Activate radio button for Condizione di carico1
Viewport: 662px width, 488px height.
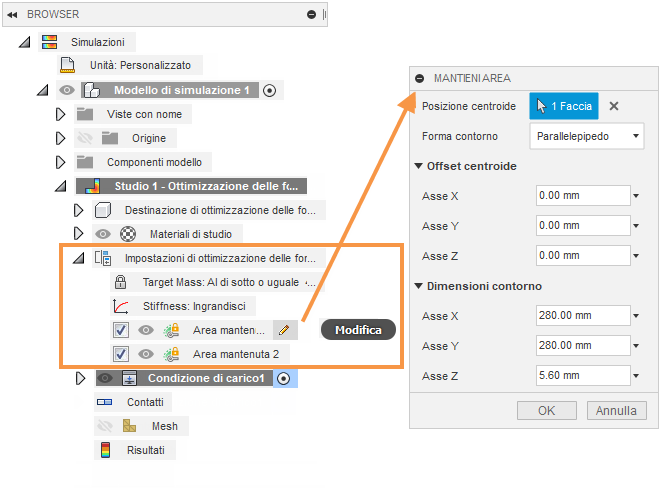[284, 378]
